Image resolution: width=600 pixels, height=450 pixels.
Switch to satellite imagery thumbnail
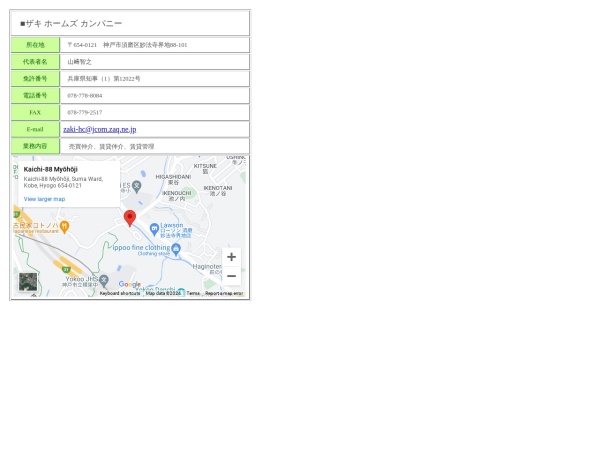(28, 282)
